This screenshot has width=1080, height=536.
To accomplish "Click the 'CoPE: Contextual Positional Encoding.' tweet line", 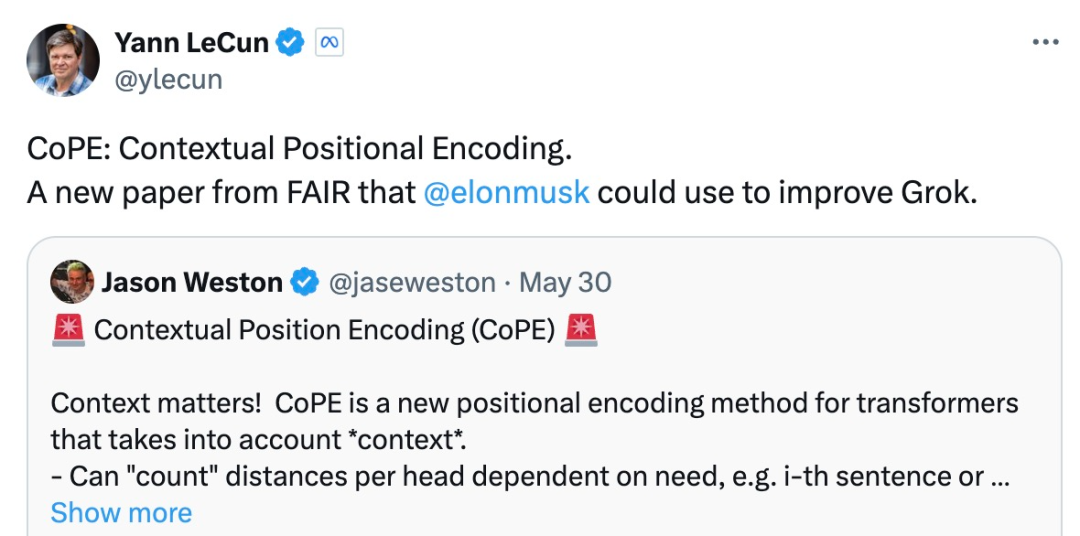I will [x=300, y=150].
